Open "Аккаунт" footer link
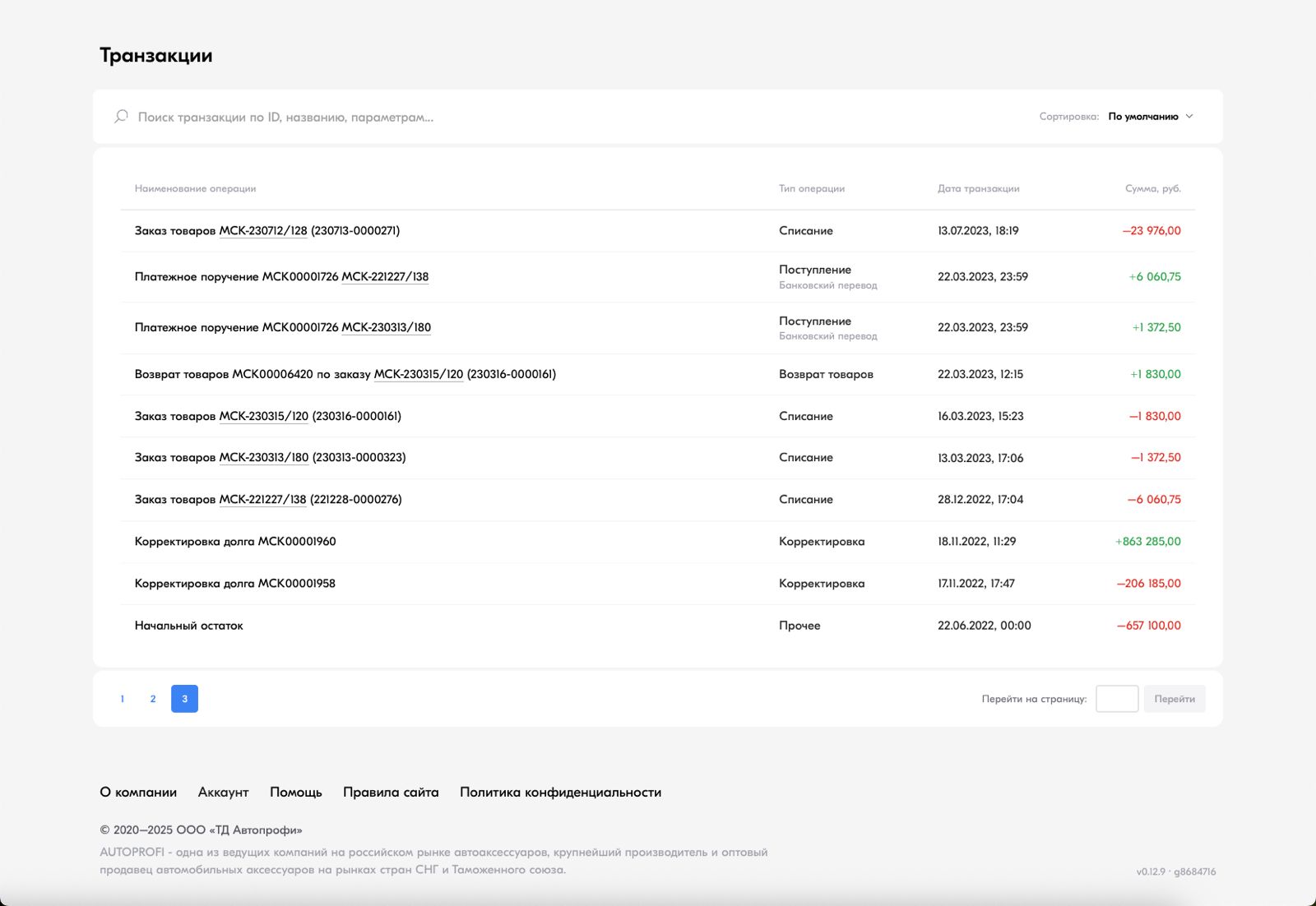Viewport: 1316px width, 906px height. tap(223, 793)
